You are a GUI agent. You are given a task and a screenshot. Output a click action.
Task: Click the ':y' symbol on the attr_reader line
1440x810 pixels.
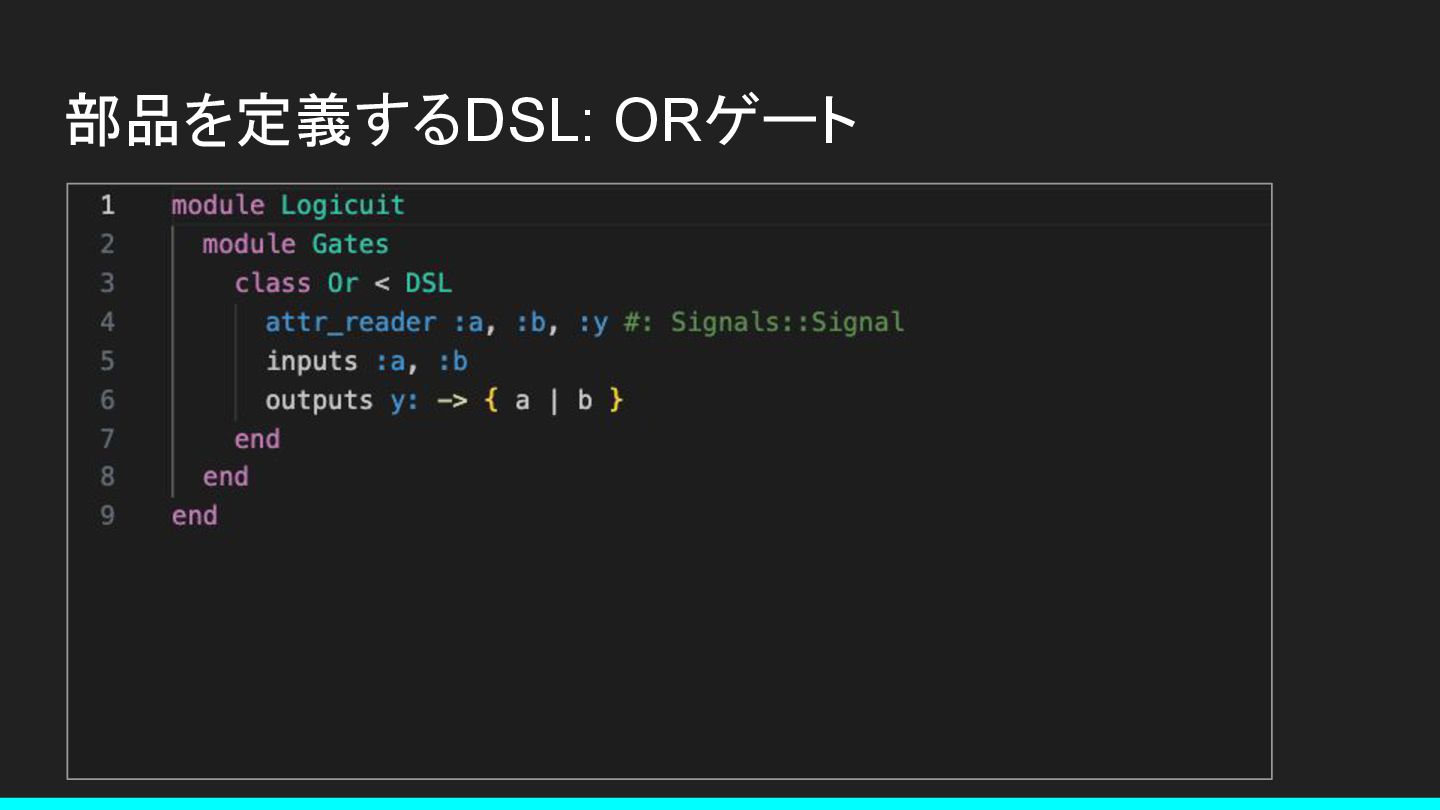593,323
